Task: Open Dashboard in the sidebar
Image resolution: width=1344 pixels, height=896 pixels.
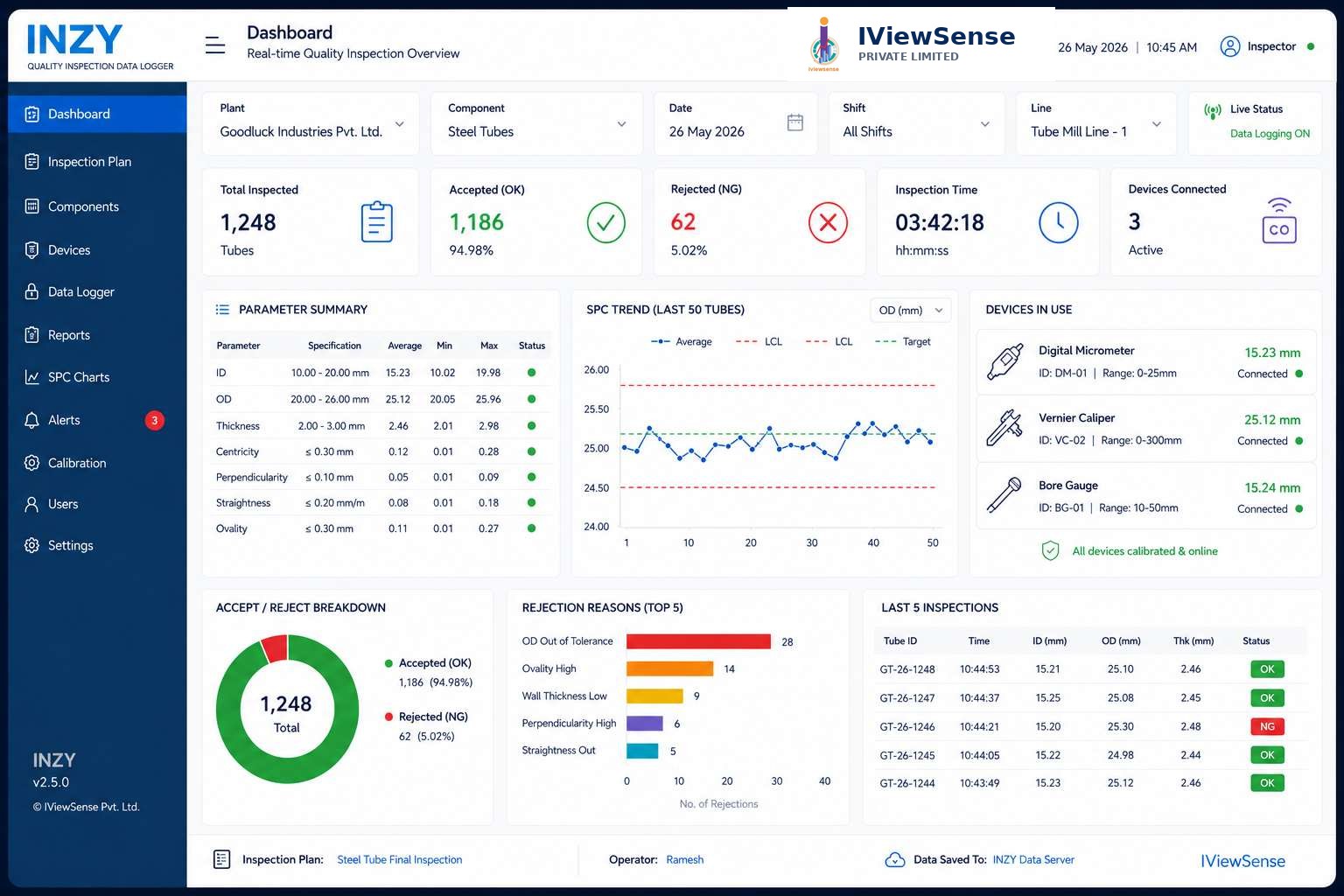Action: [x=97, y=114]
